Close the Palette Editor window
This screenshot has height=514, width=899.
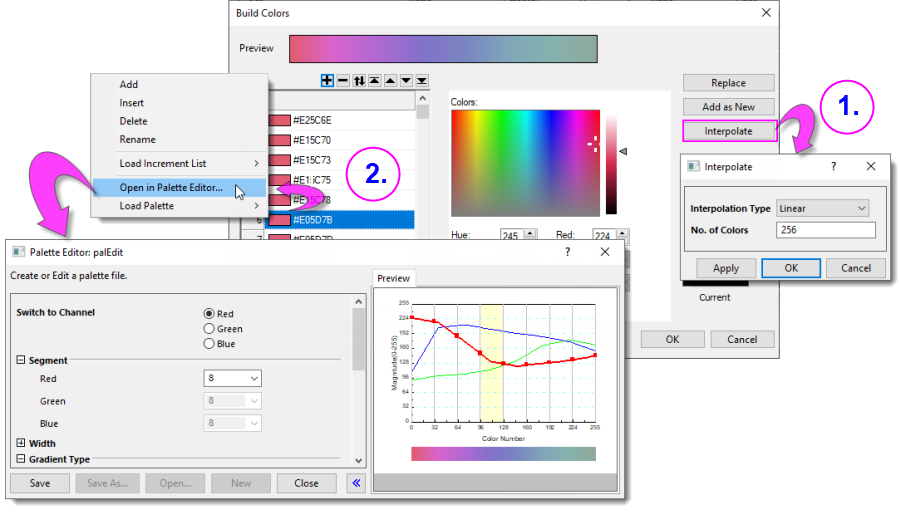(605, 252)
